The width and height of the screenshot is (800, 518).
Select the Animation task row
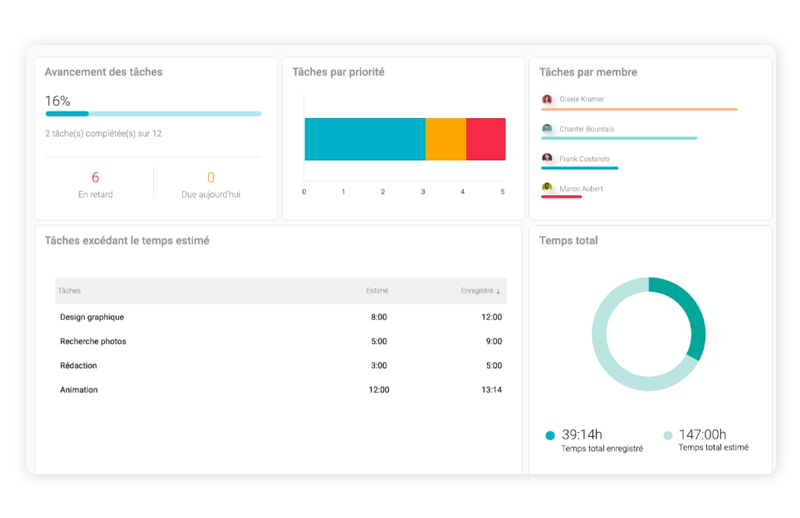(x=281, y=389)
